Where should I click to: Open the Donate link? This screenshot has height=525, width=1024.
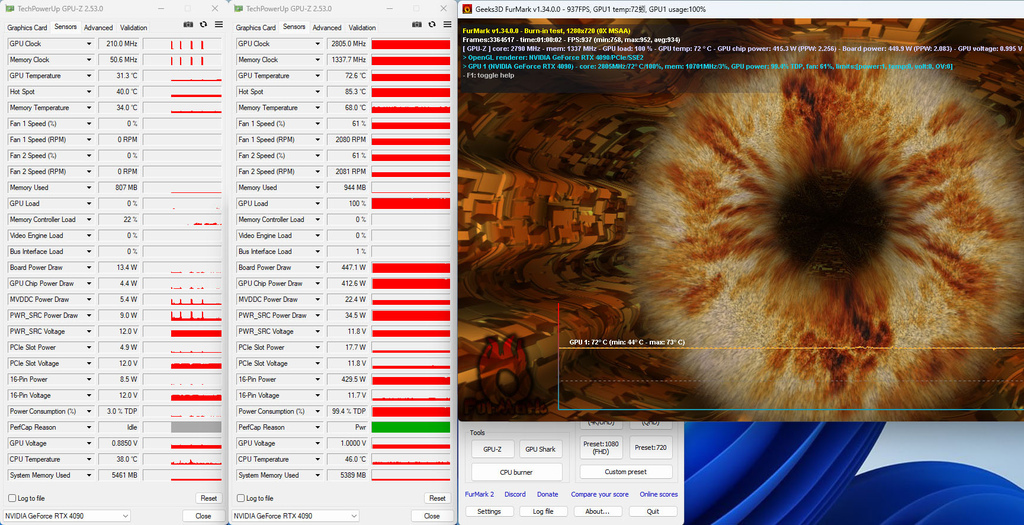click(547, 494)
